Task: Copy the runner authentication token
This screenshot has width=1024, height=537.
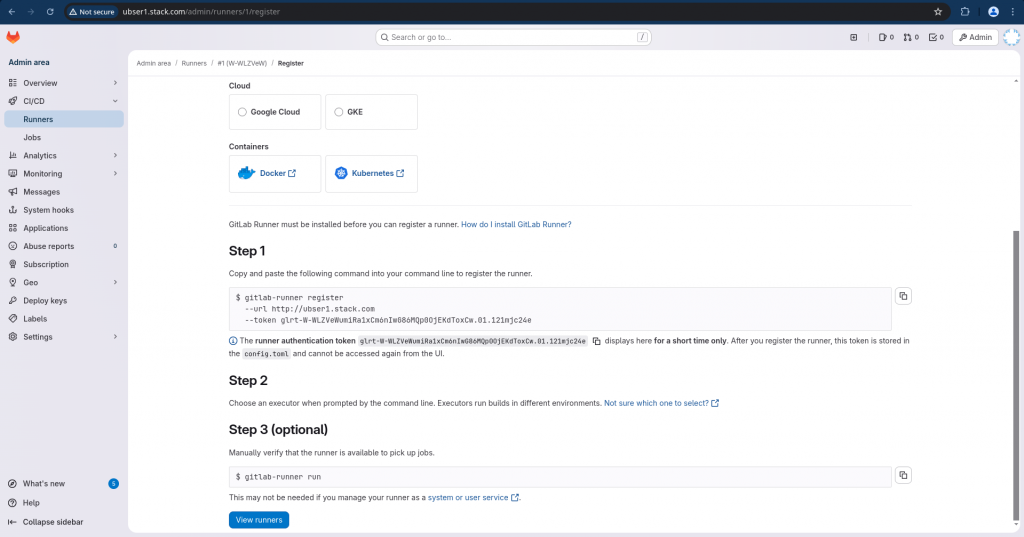Action: coord(596,341)
